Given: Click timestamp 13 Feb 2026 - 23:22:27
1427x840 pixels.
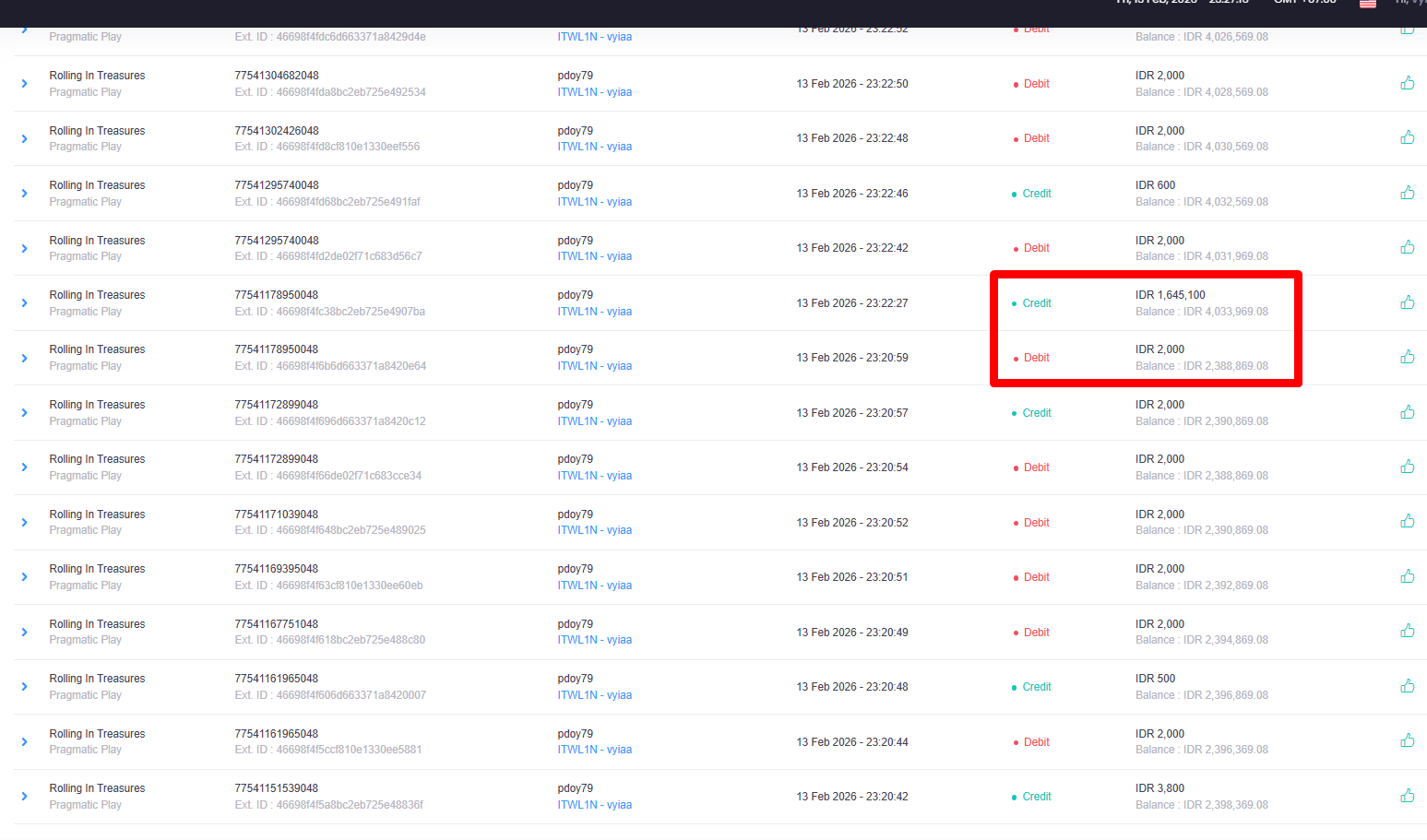Looking at the screenshot, I should [852, 303].
